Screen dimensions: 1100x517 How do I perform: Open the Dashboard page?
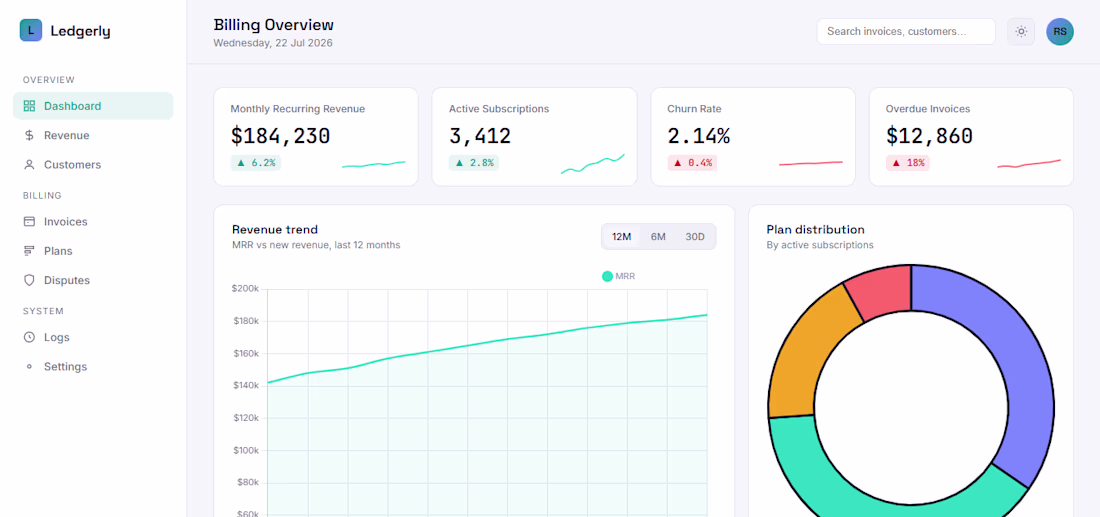[93, 106]
